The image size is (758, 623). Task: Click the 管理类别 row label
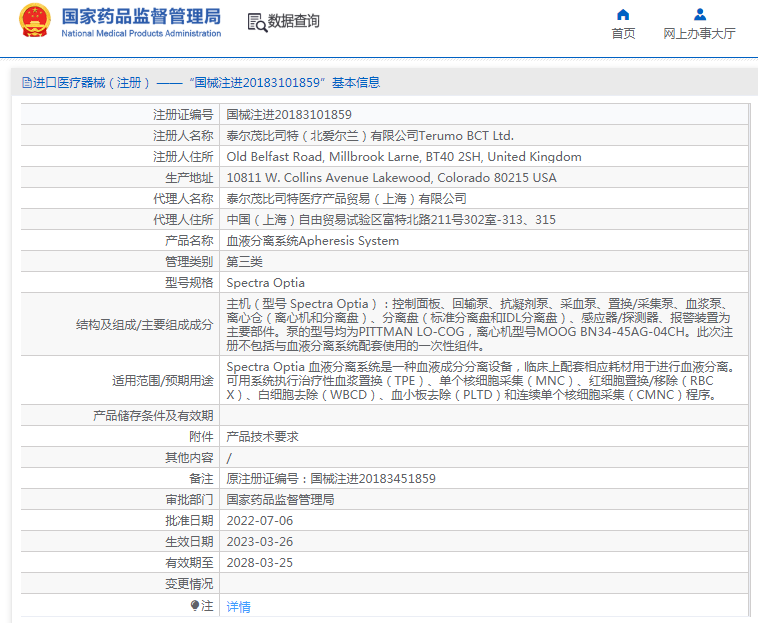tap(189, 262)
